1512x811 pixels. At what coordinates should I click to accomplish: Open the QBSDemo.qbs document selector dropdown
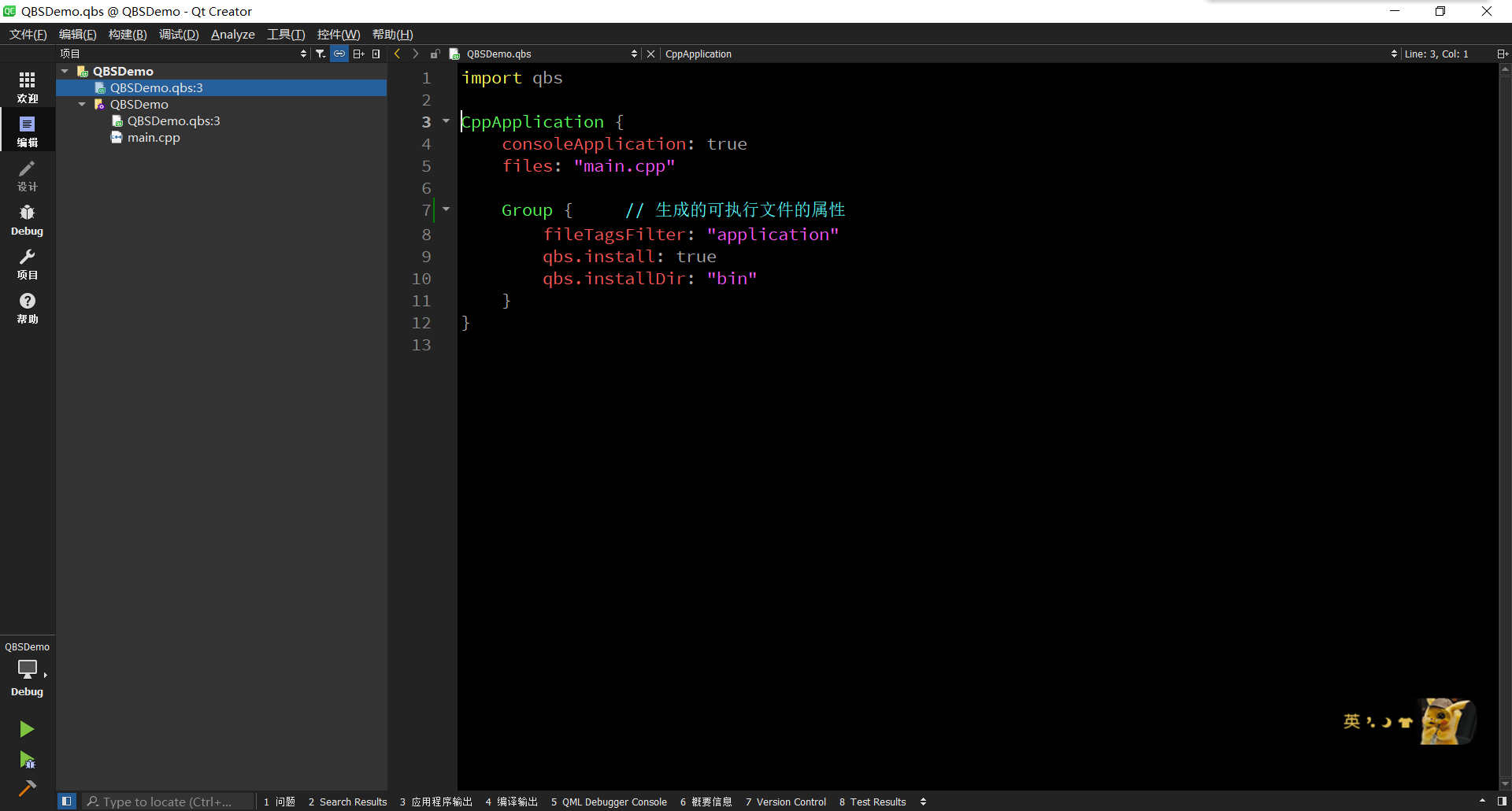tap(551, 54)
